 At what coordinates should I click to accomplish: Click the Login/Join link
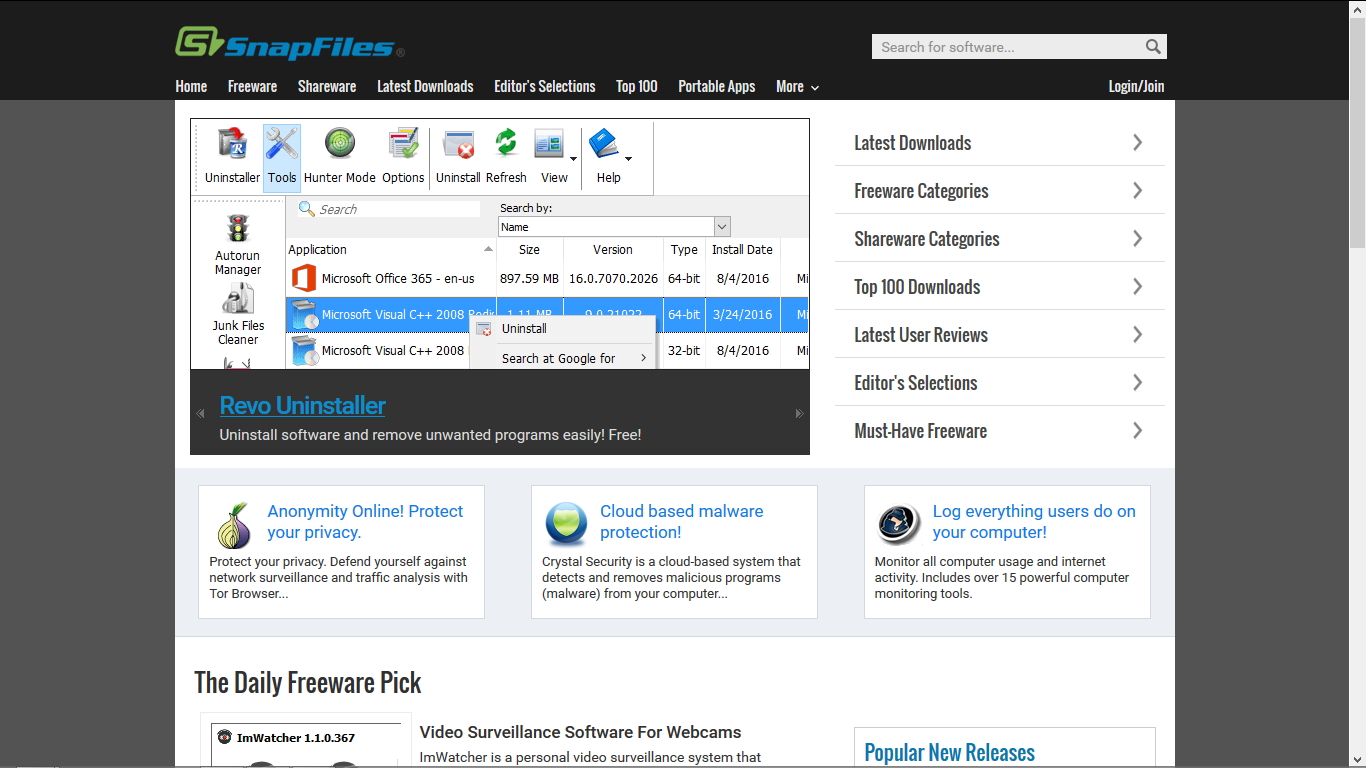coord(1136,87)
